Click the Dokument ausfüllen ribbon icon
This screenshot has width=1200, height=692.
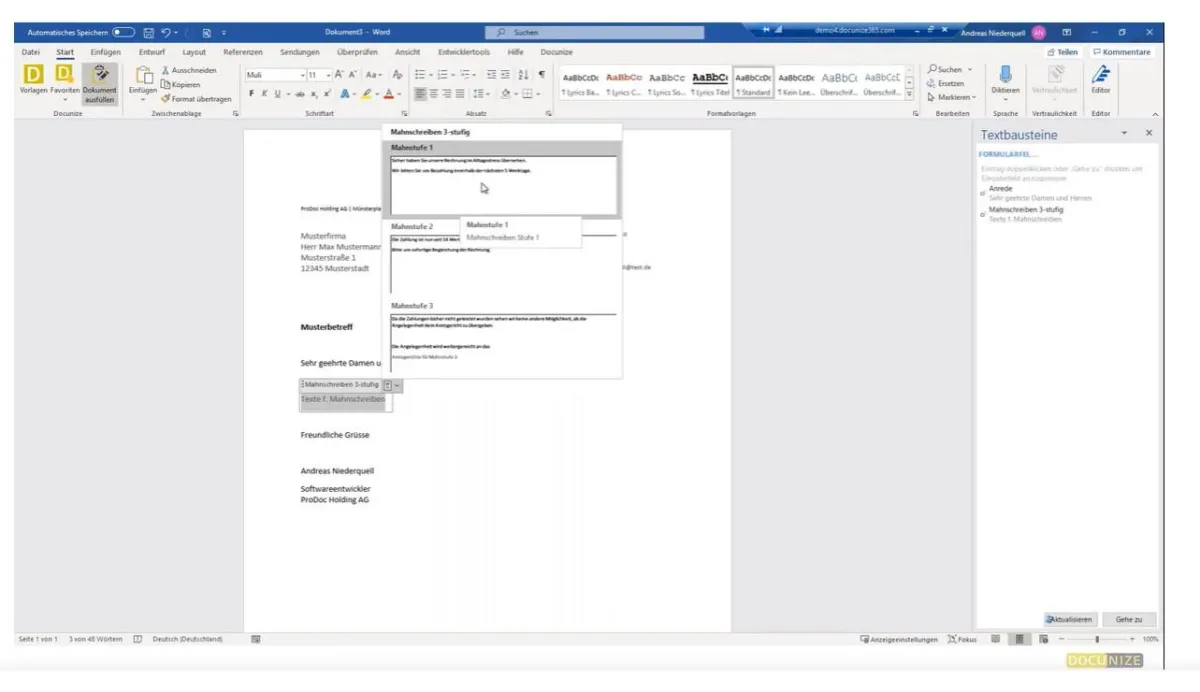coord(99,75)
